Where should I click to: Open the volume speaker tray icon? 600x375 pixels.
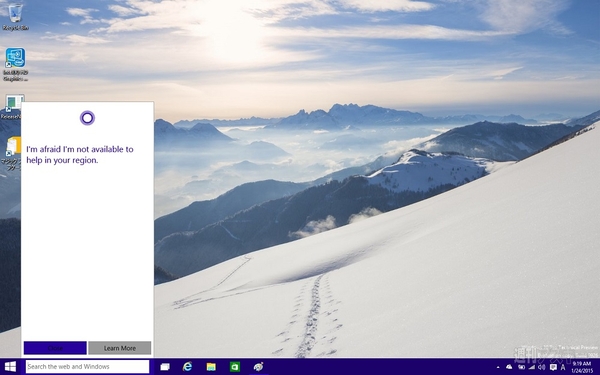(541, 367)
